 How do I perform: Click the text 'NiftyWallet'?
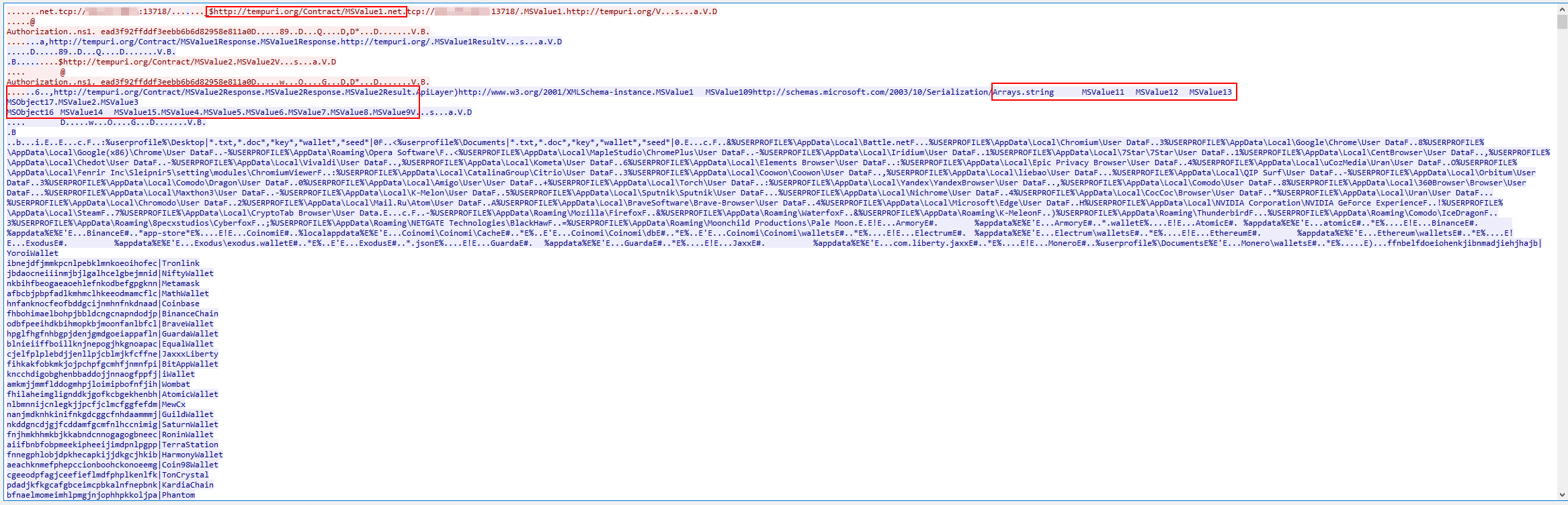(x=188, y=273)
